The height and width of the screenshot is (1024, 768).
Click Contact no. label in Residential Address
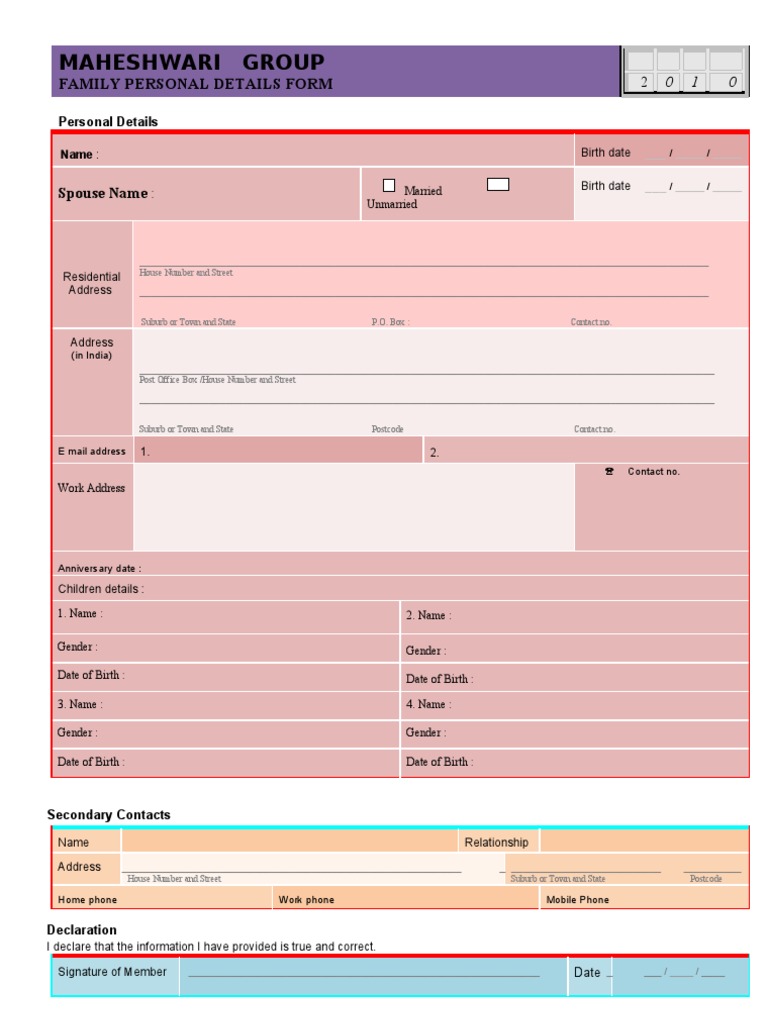tap(591, 322)
